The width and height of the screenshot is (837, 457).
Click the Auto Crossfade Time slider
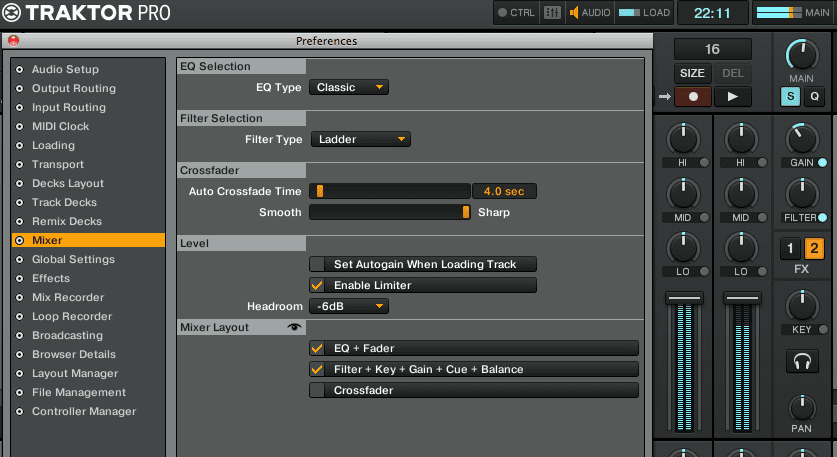[x=389, y=190]
